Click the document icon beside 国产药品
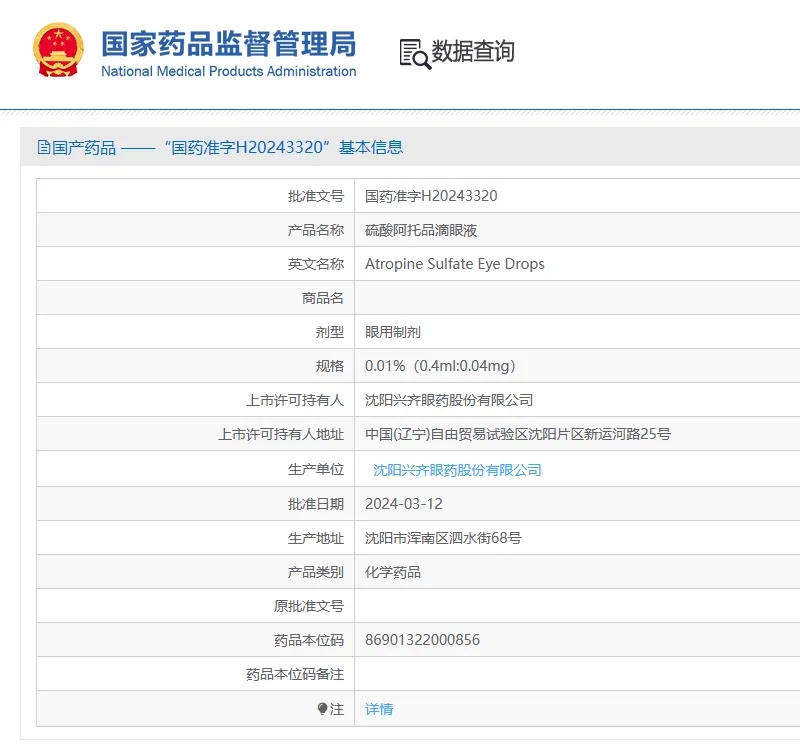Image resolution: width=800 pixels, height=748 pixels. tap(43, 147)
